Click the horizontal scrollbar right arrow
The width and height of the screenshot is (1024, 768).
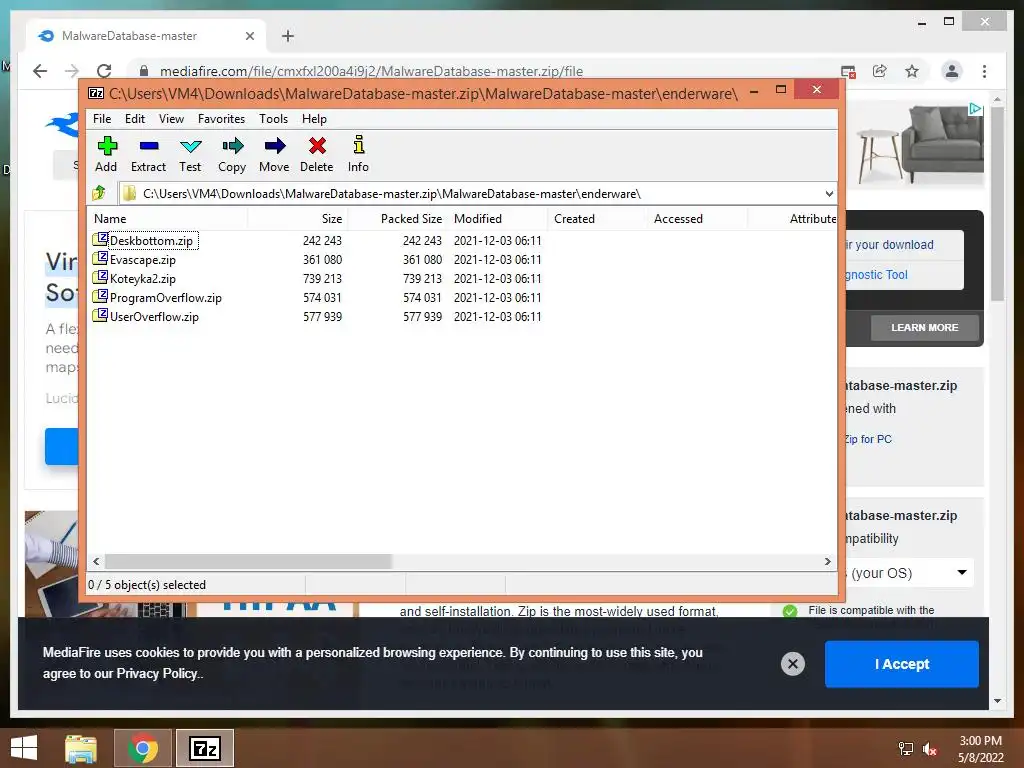[827, 562]
